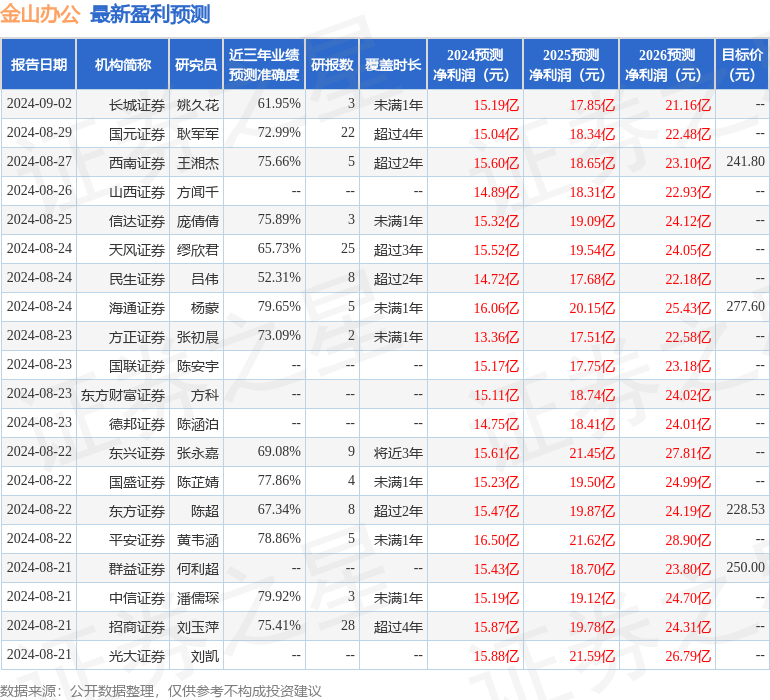
Task: Click 2024 forecast 14.89亿
Action: (496, 192)
